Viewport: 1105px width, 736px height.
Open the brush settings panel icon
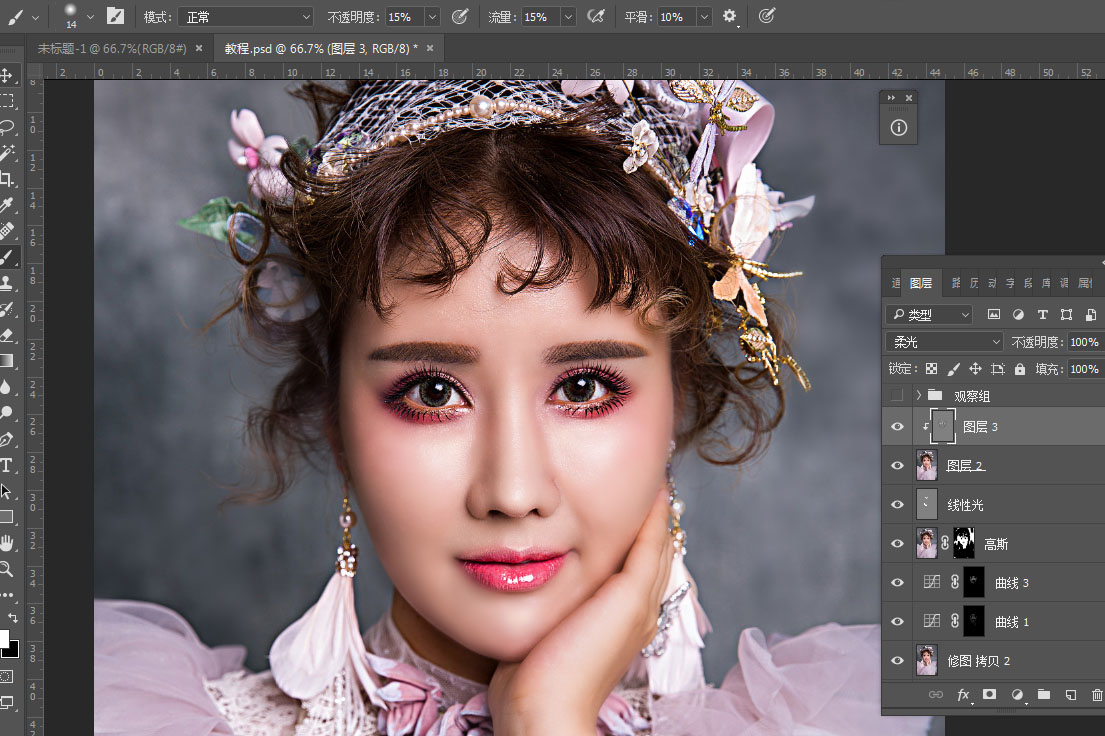coord(116,16)
